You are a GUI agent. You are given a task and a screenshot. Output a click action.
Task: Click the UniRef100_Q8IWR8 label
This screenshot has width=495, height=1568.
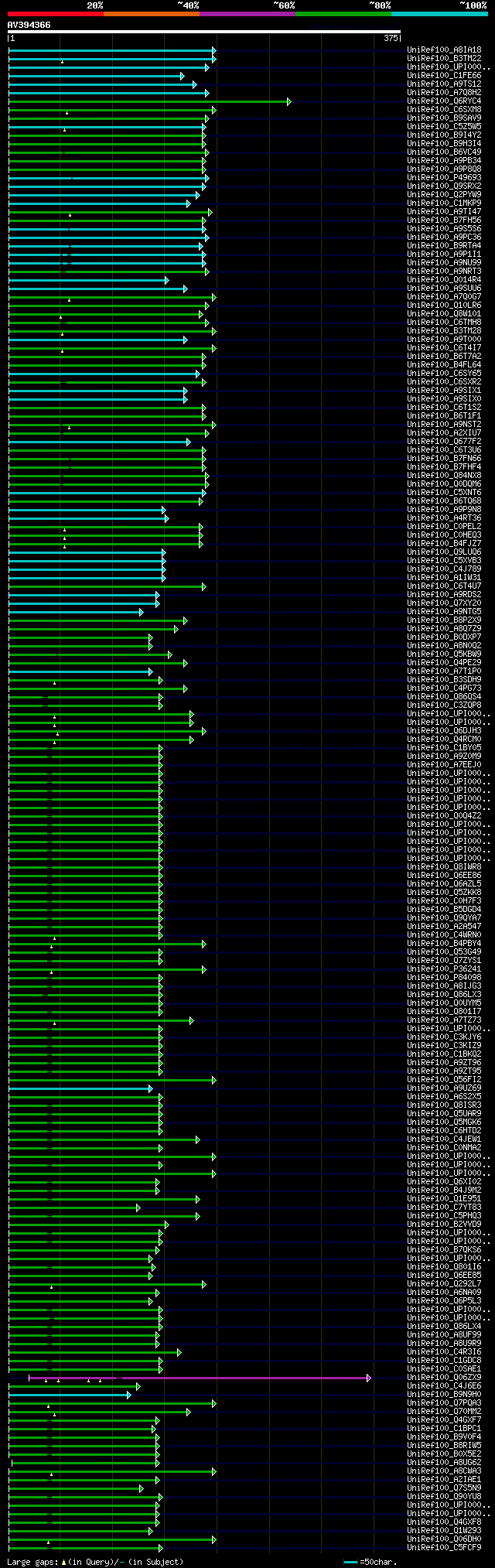[444, 867]
